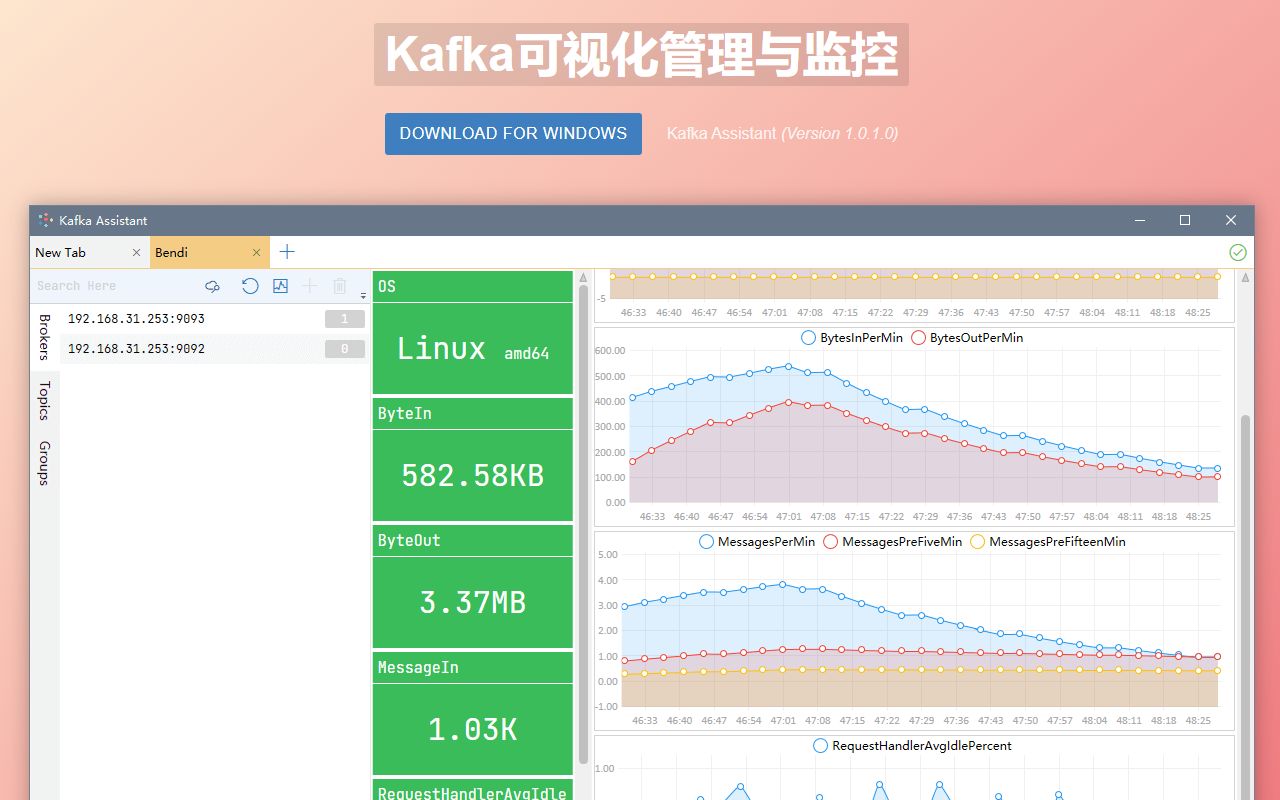Image resolution: width=1280 pixels, height=800 pixels.
Task: Toggle RequestHandlerAvgIdlePercent legend series
Action: pos(912,746)
